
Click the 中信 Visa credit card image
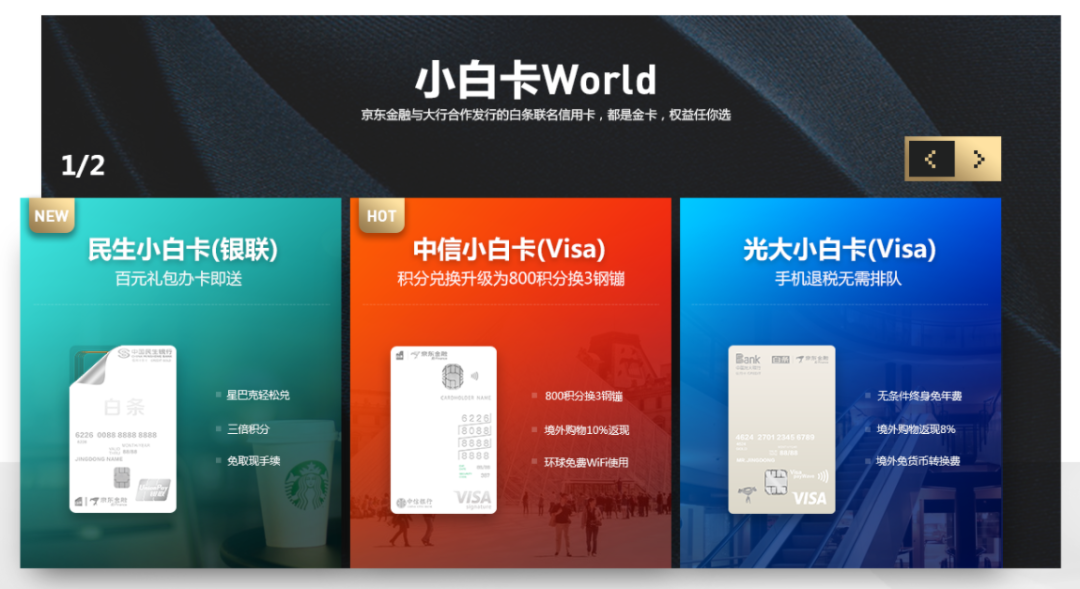(x=444, y=430)
